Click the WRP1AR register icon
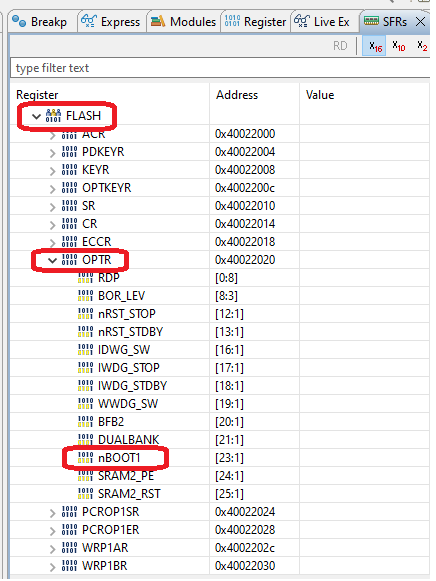The image size is (436, 581). point(69,548)
